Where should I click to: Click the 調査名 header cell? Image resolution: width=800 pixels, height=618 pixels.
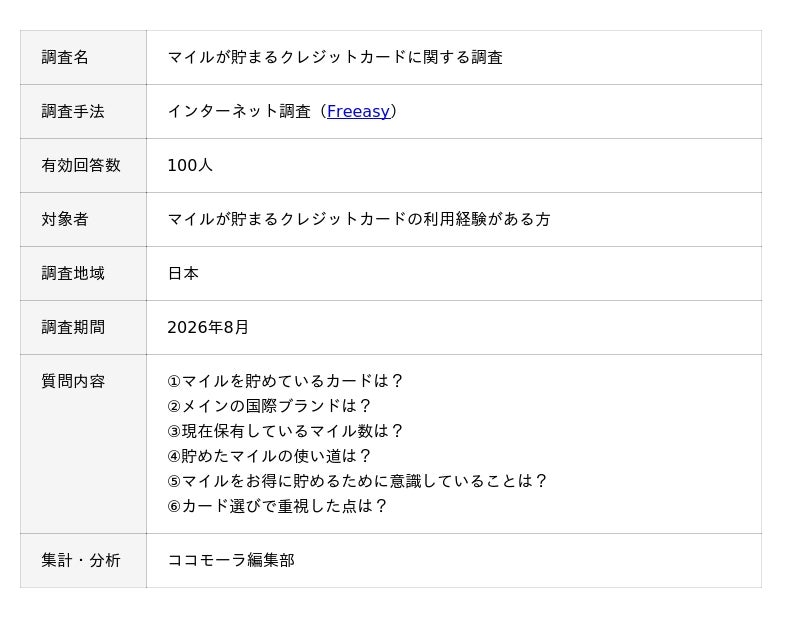(83, 57)
